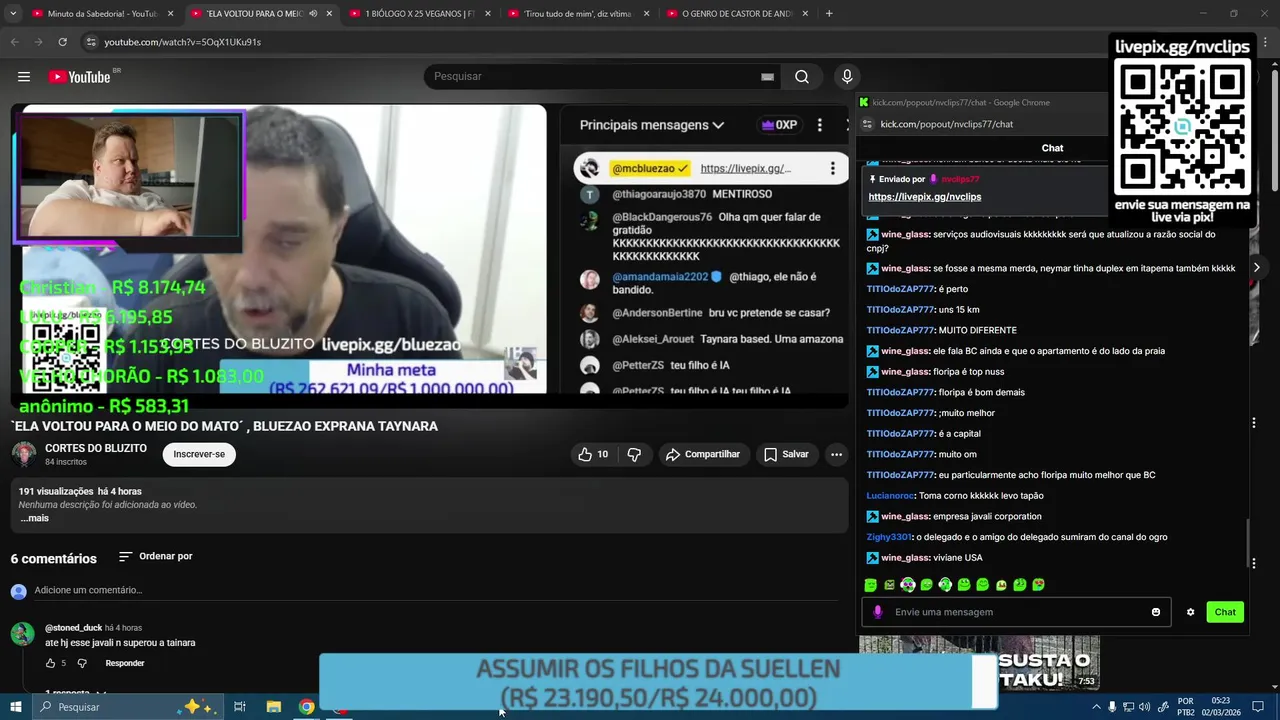Click the Inscrever-se subscribe button
This screenshot has width=1280, height=720.
tap(199, 454)
